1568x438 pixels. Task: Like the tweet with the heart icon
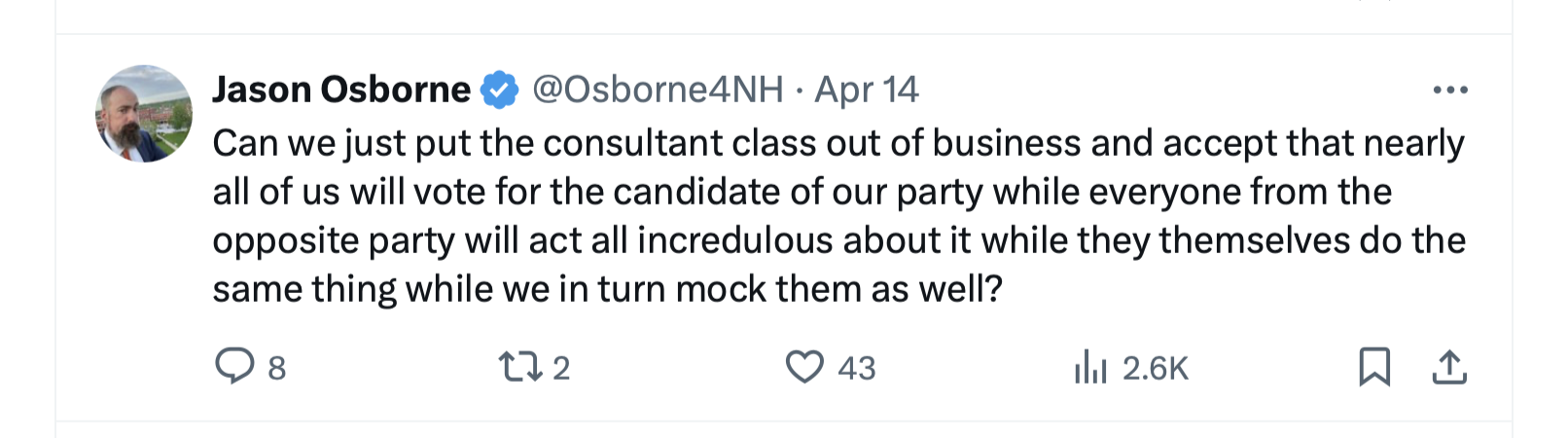point(804,367)
